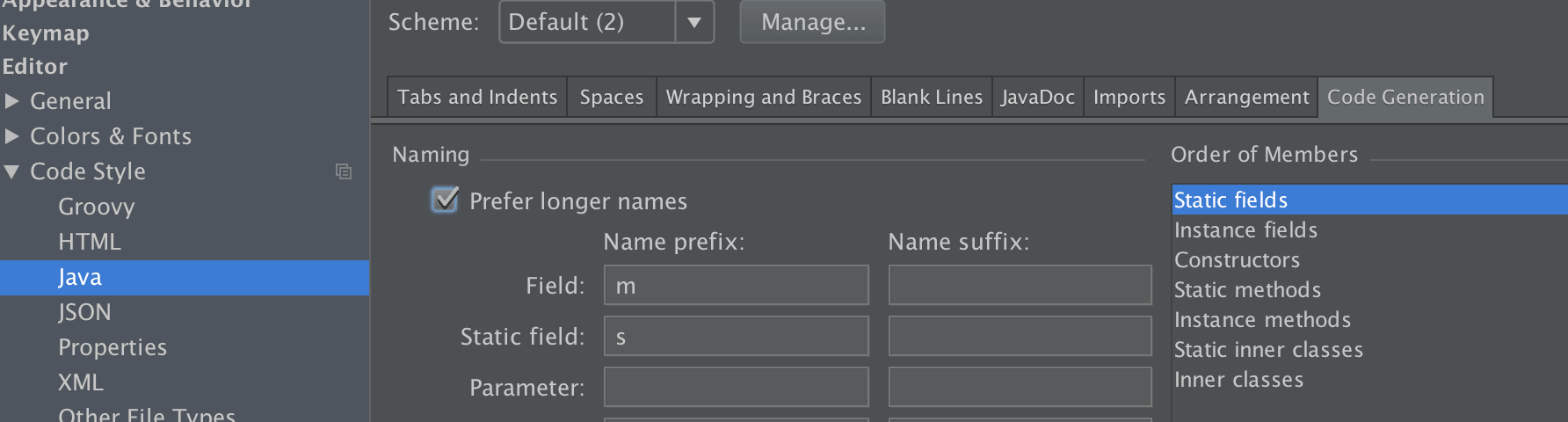Click the Parameter name suffix field

pyautogui.click(x=1020, y=388)
